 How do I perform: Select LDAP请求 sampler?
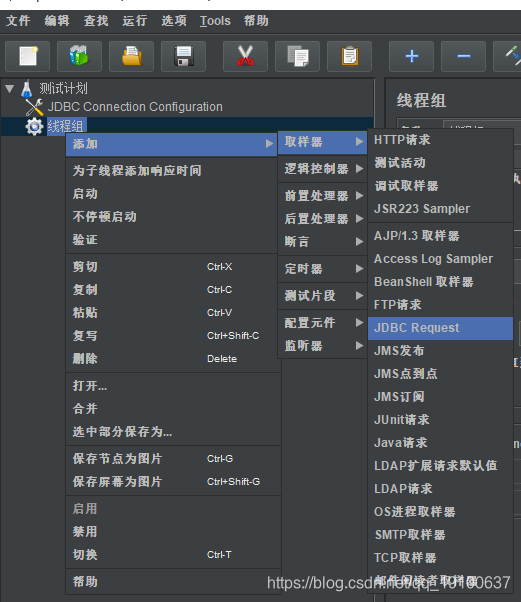pyautogui.click(x=440, y=489)
